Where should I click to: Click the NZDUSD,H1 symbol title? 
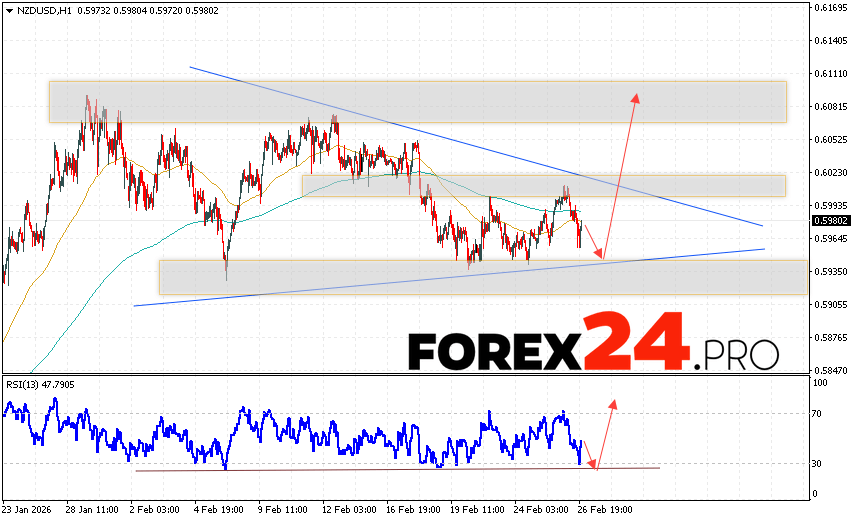(36, 10)
